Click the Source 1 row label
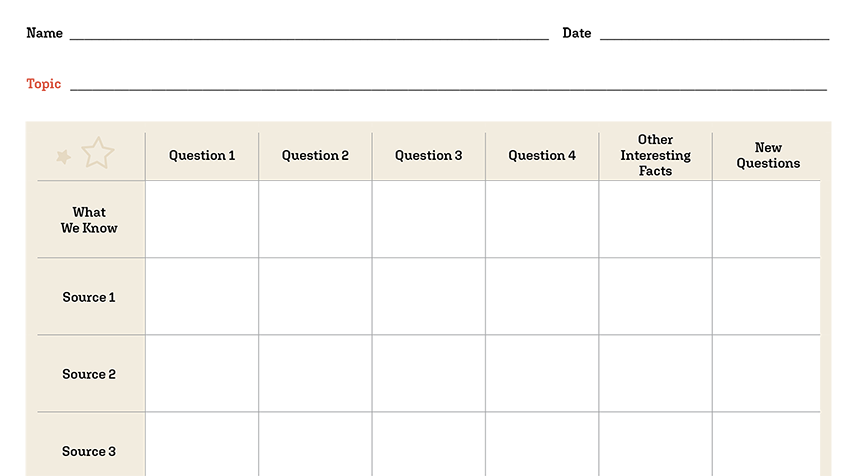The height and width of the screenshot is (476, 858). 89,297
